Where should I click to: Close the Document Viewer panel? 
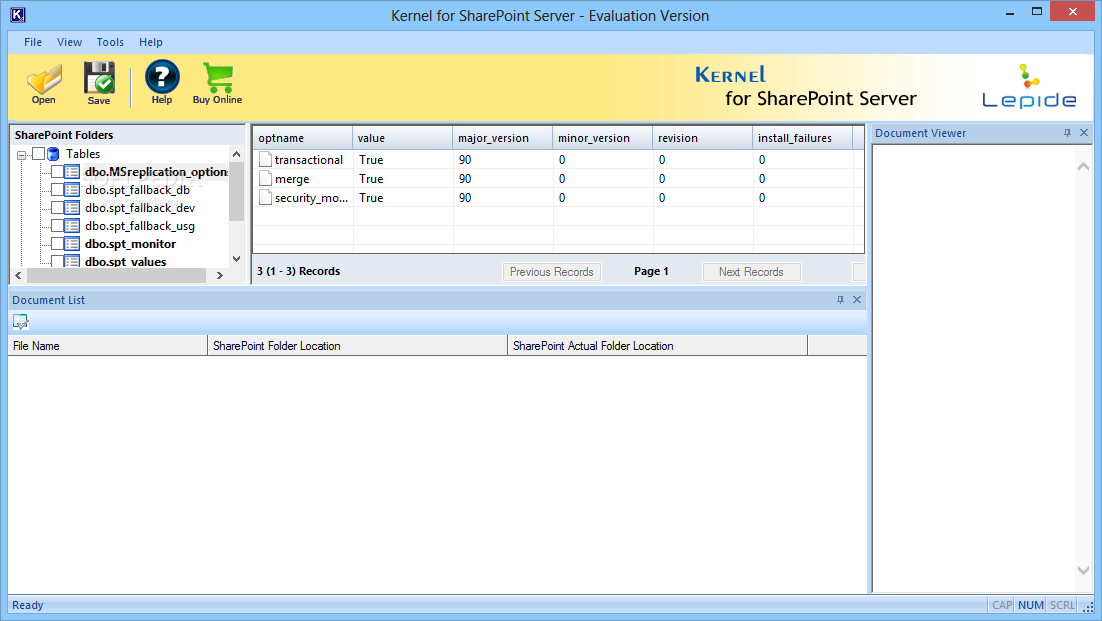[x=1084, y=133]
